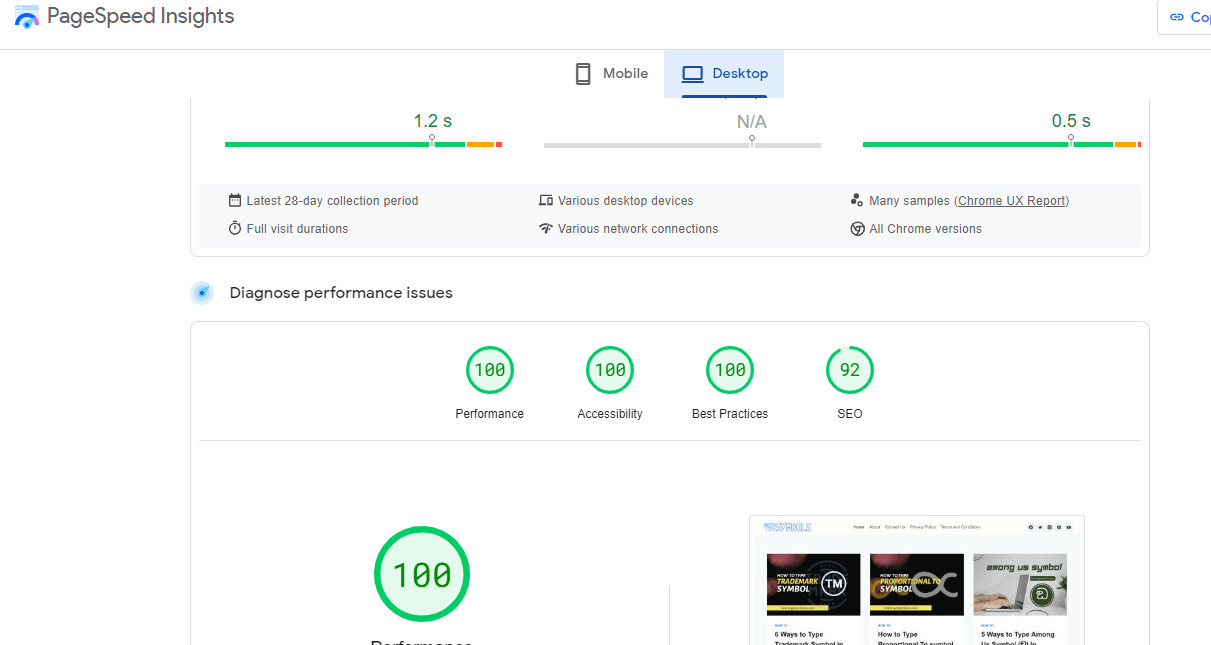1211x645 pixels.
Task: Jump to the SEO score gauge
Action: 850,370
